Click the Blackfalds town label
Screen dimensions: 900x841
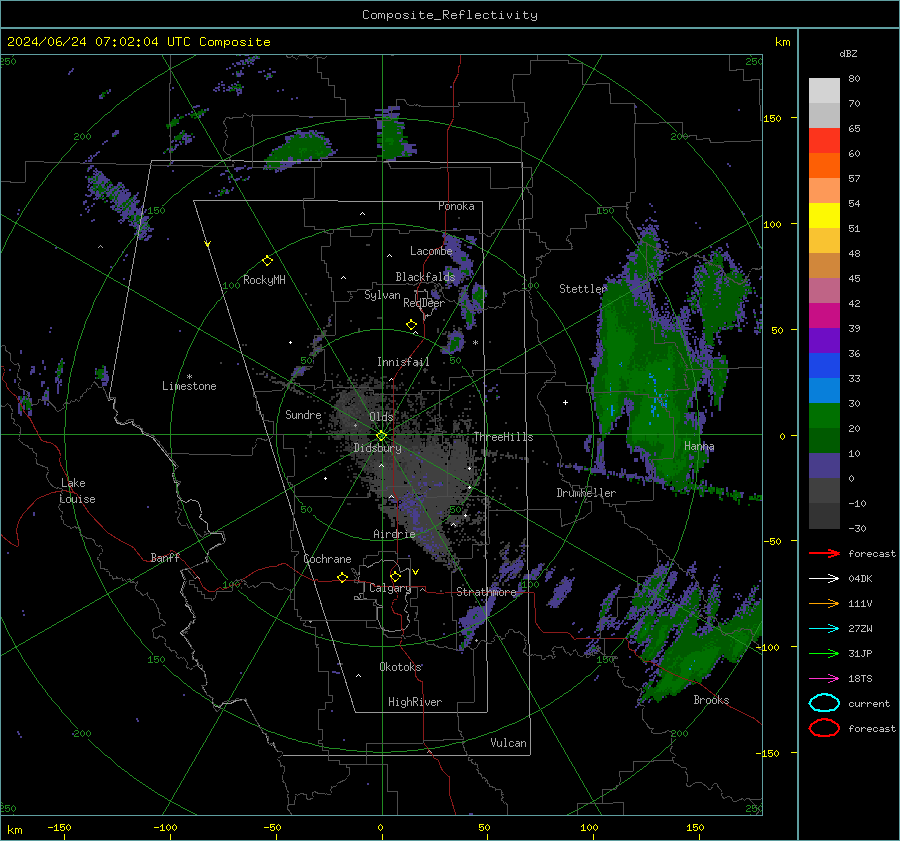pyautogui.click(x=425, y=277)
